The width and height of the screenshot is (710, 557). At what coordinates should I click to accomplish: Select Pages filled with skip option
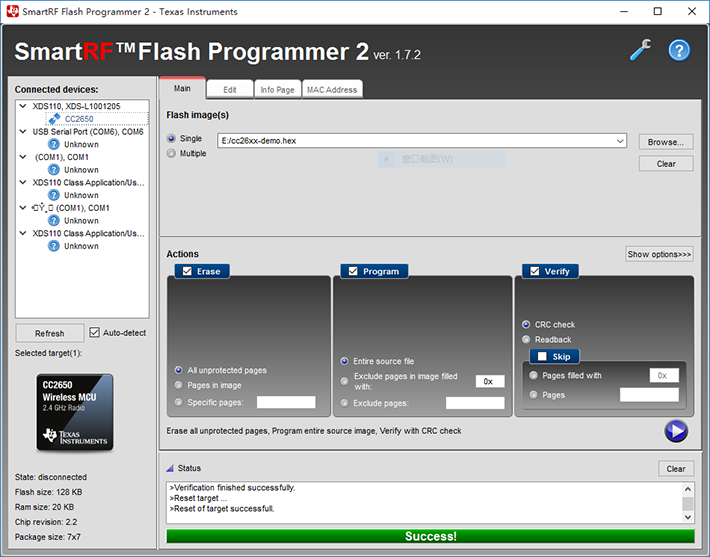[x=534, y=375]
